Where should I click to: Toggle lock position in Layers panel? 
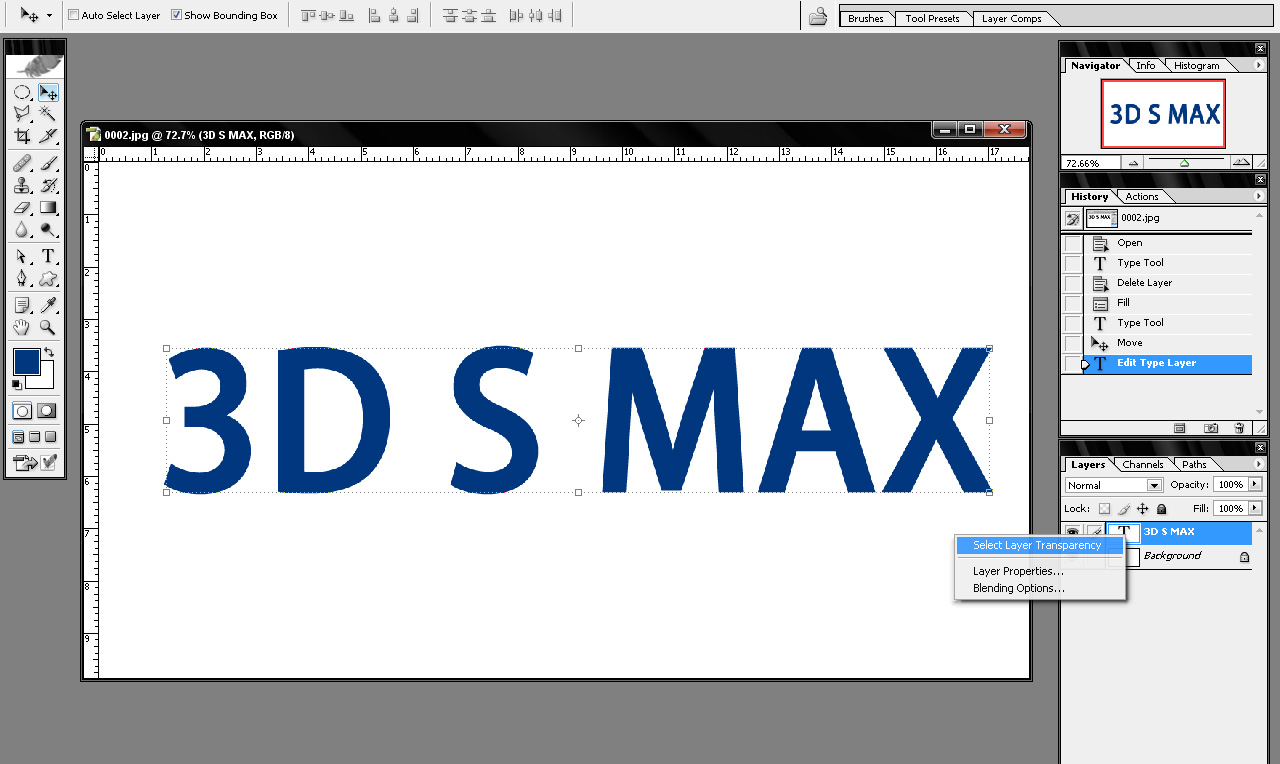(x=1142, y=509)
